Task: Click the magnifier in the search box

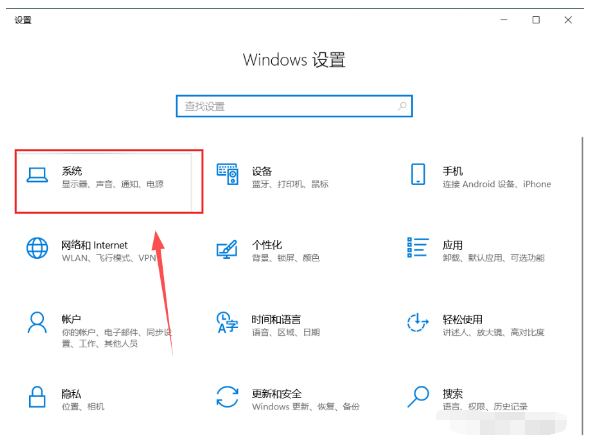Action: click(x=402, y=106)
